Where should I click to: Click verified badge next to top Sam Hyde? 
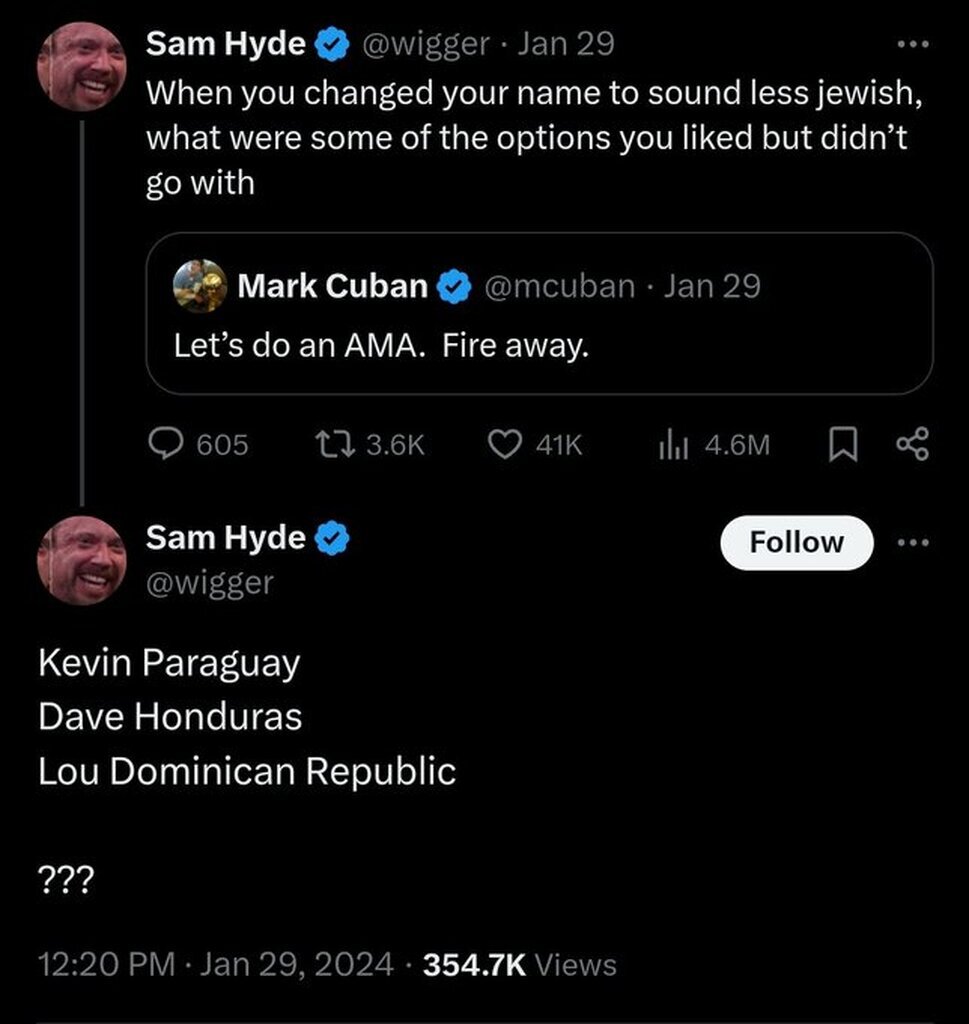point(332,44)
